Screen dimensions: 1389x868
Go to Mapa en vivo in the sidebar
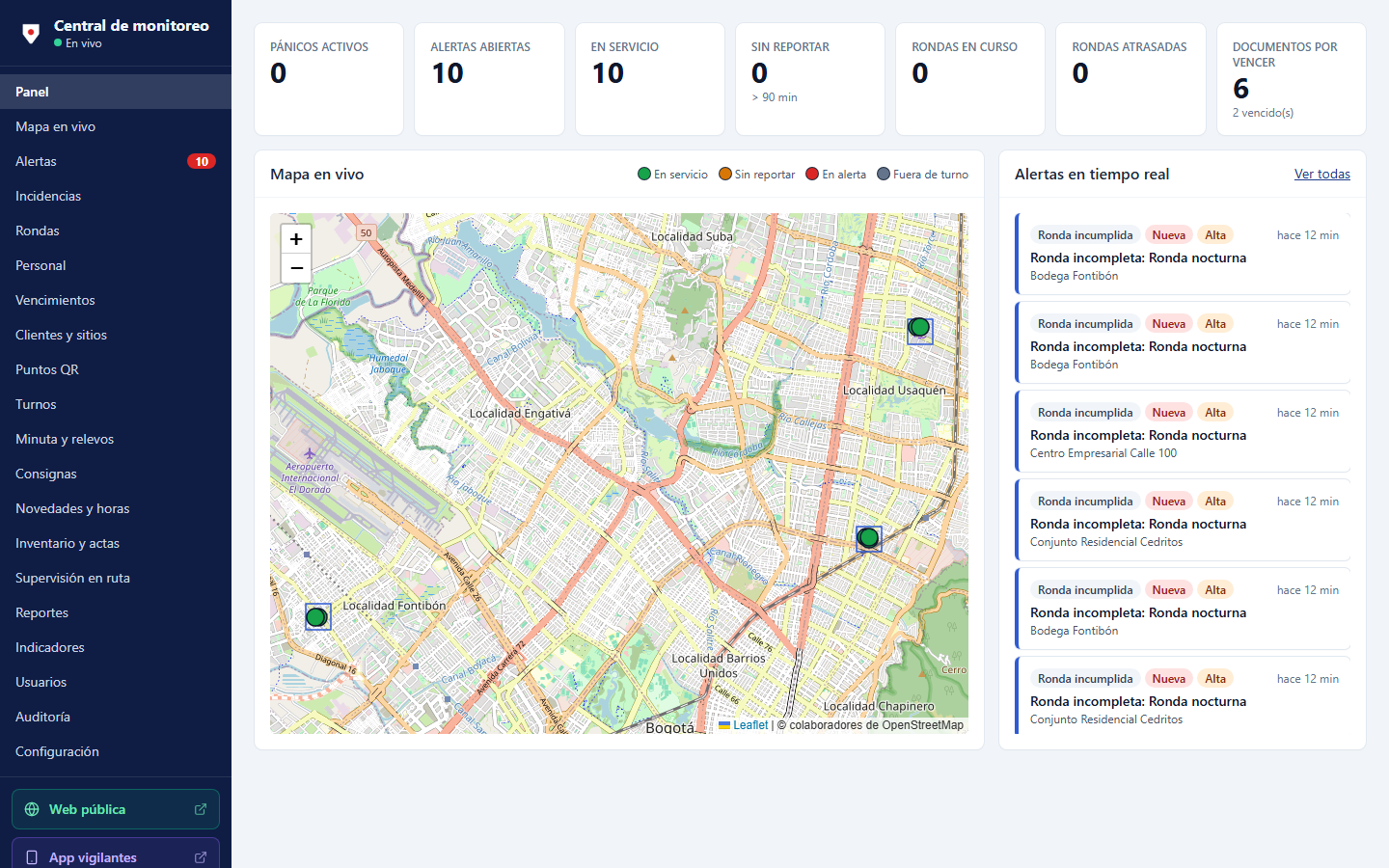pos(116,126)
